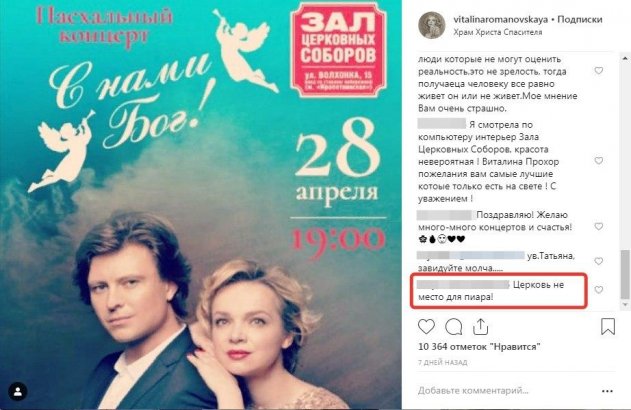Open vitalinaromanovskaya profile avatar
Image resolution: width=631 pixels, height=410 pixels.
[x=431, y=25]
